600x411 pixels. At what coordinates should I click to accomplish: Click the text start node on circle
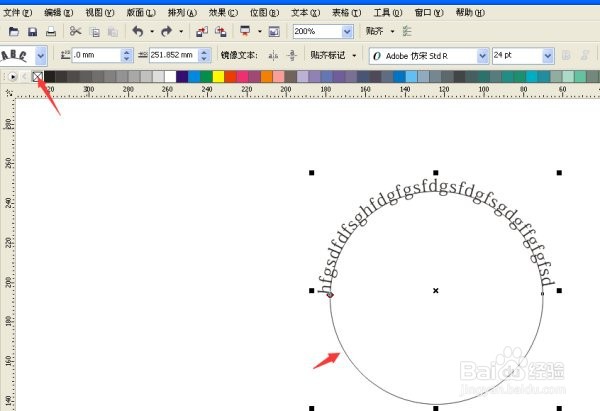tap(330, 295)
